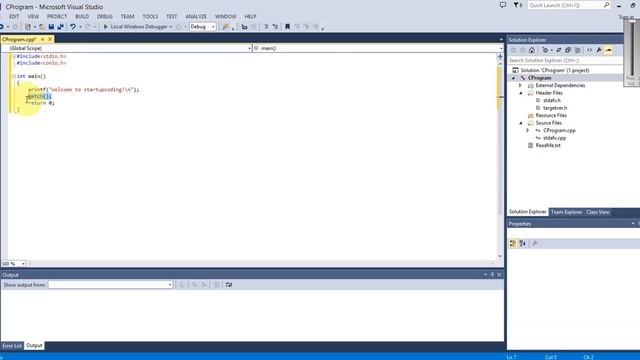Toggle pin on CProgram.cpp tab
This screenshot has height=360, width=640.
pos(42,39)
